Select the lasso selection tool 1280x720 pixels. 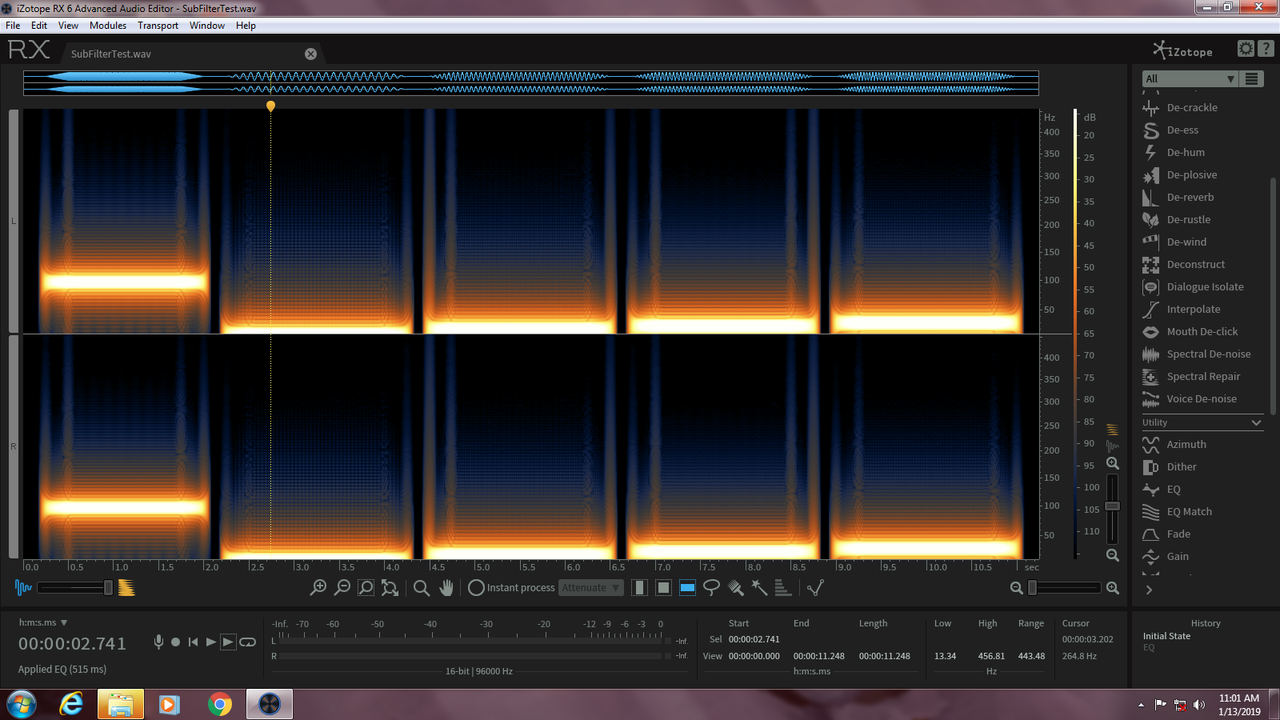[x=711, y=588]
